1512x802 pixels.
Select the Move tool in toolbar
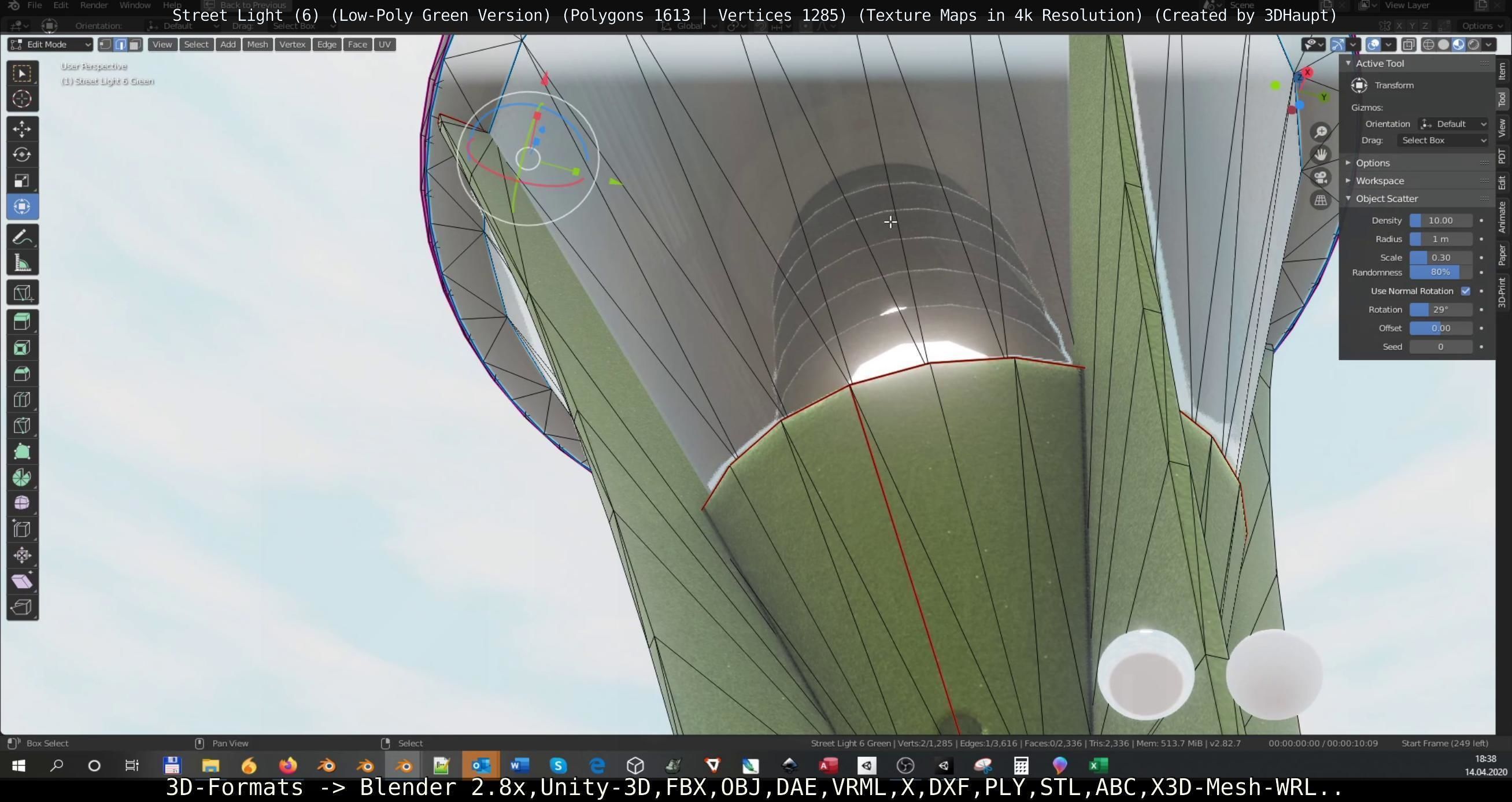click(x=23, y=128)
